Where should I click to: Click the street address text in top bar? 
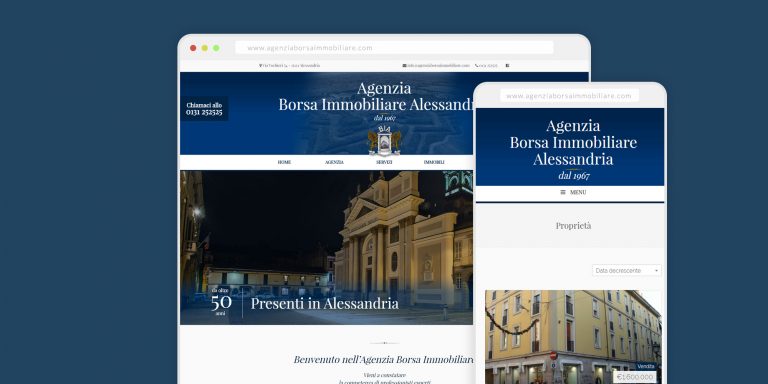click(289, 66)
